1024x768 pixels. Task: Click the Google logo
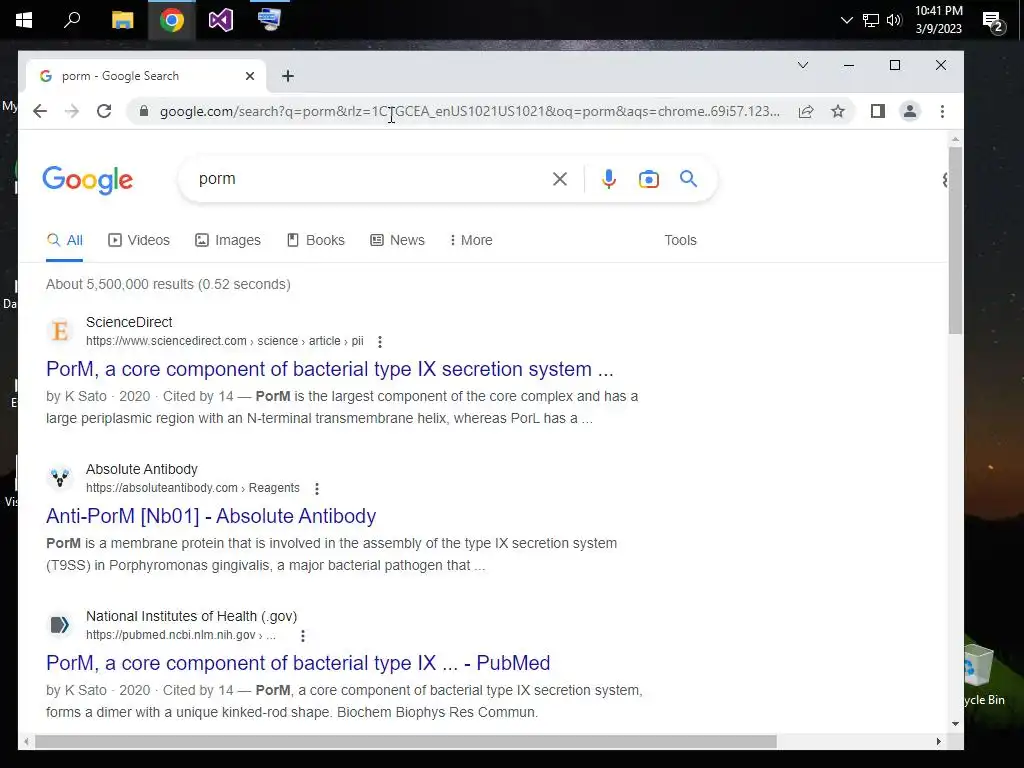click(88, 180)
